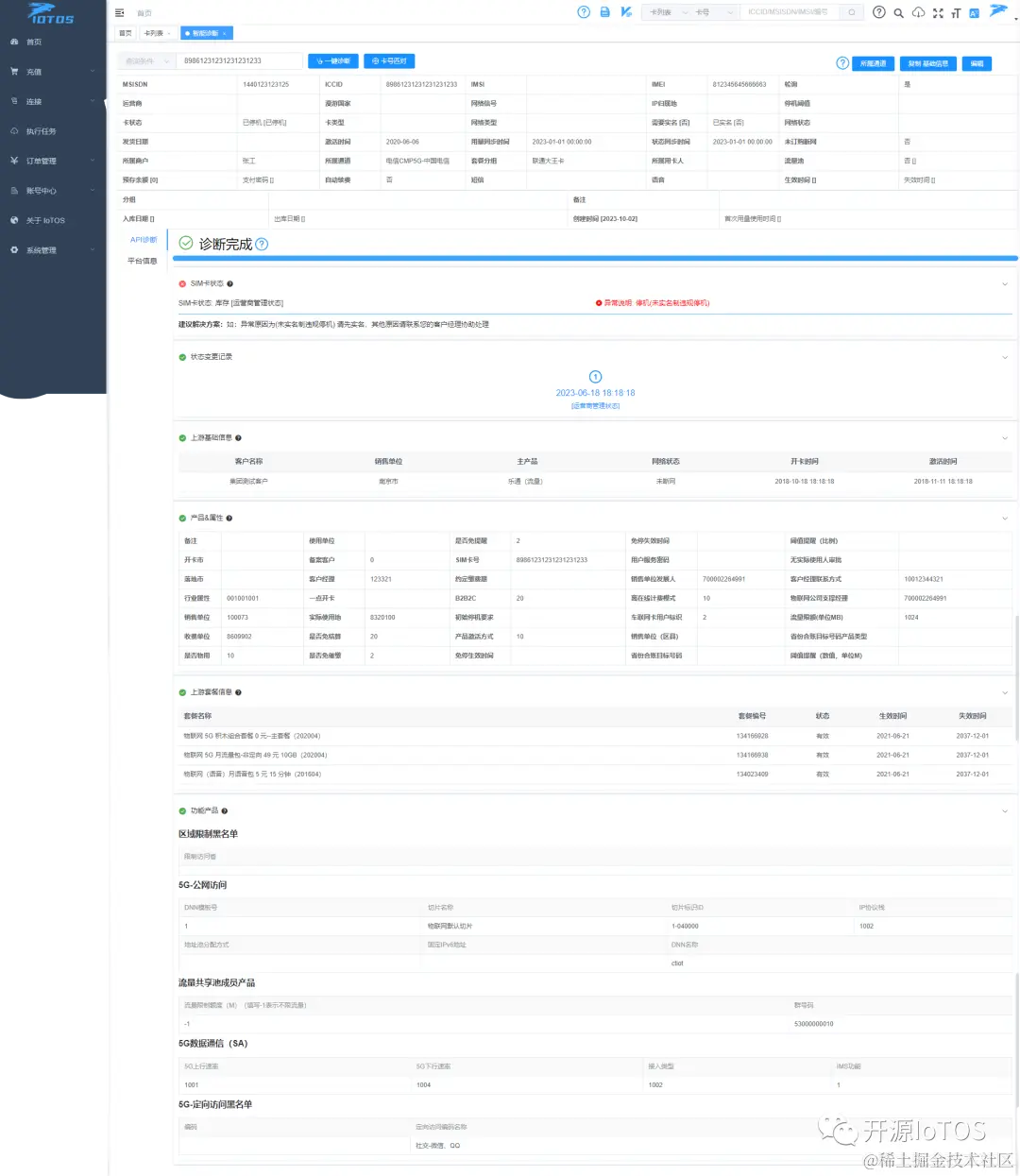Image resolution: width=1020 pixels, height=1176 pixels.
Task: Collapse the 上游套餐信息 section
Action: (x=1004, y=692)
